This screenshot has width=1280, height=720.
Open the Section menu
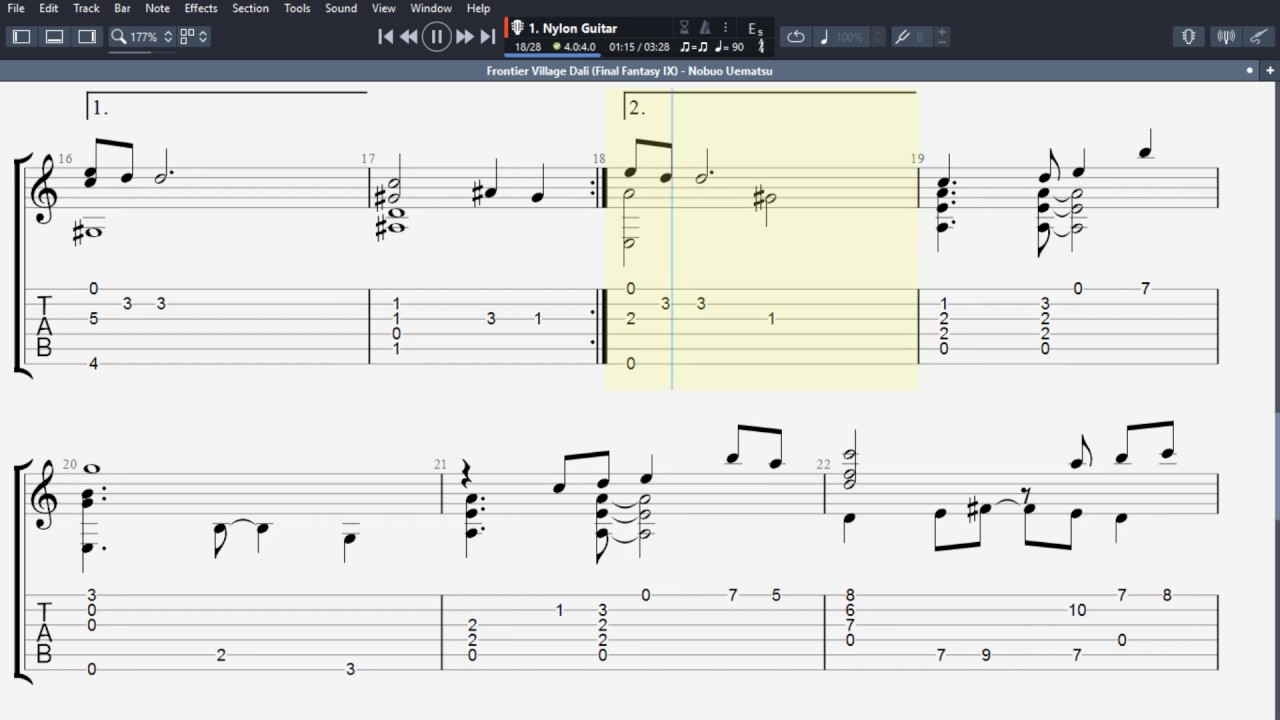tap(250, 8)
